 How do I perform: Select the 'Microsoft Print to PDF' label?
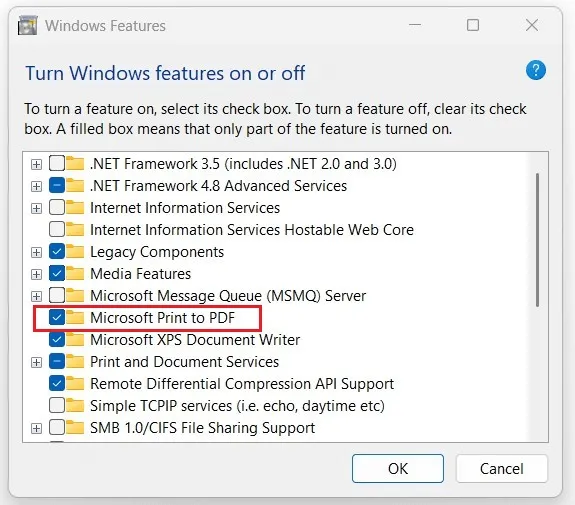162,318
